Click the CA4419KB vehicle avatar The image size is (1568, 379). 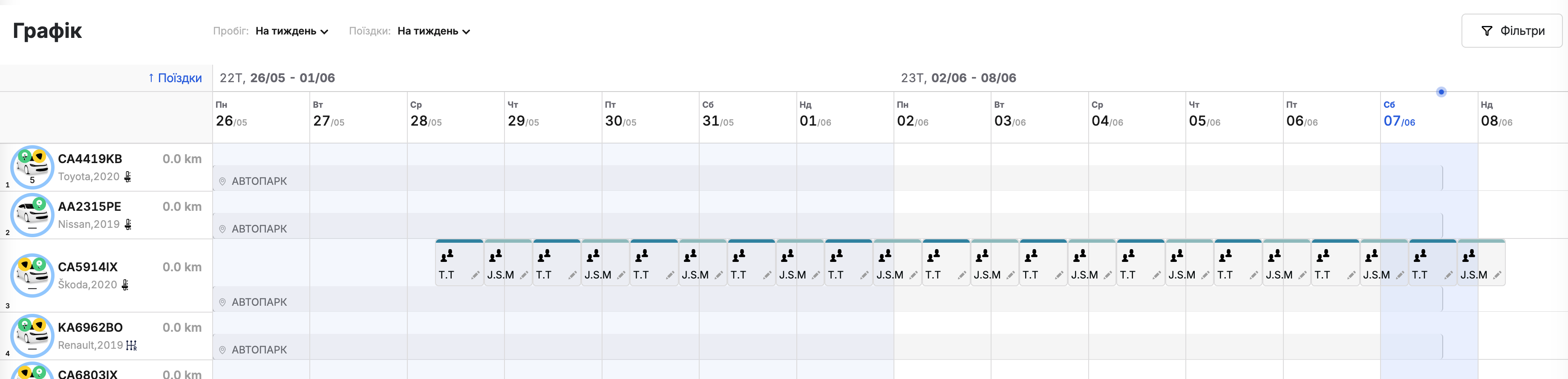pyautogui.click(x=32, y=167)
